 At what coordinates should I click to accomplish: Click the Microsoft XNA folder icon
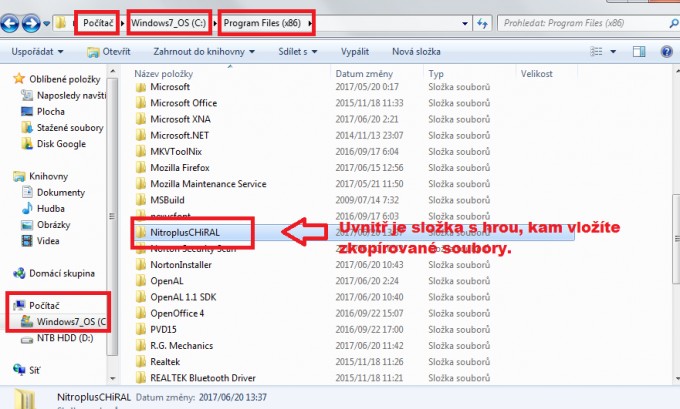pos(141,119)
